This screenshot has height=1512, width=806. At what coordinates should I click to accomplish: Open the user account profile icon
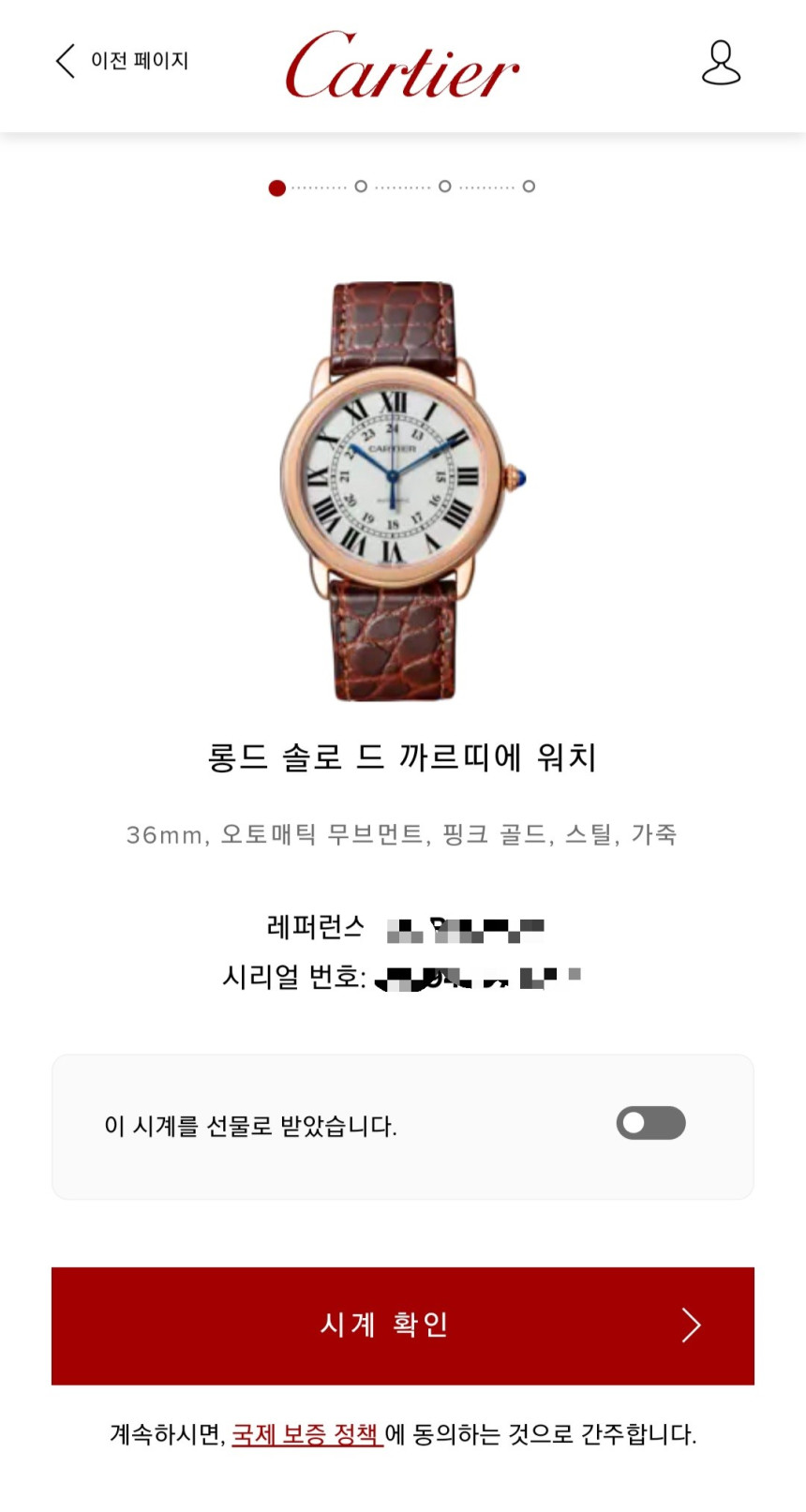pyautogui.click(x=721, y=63)
